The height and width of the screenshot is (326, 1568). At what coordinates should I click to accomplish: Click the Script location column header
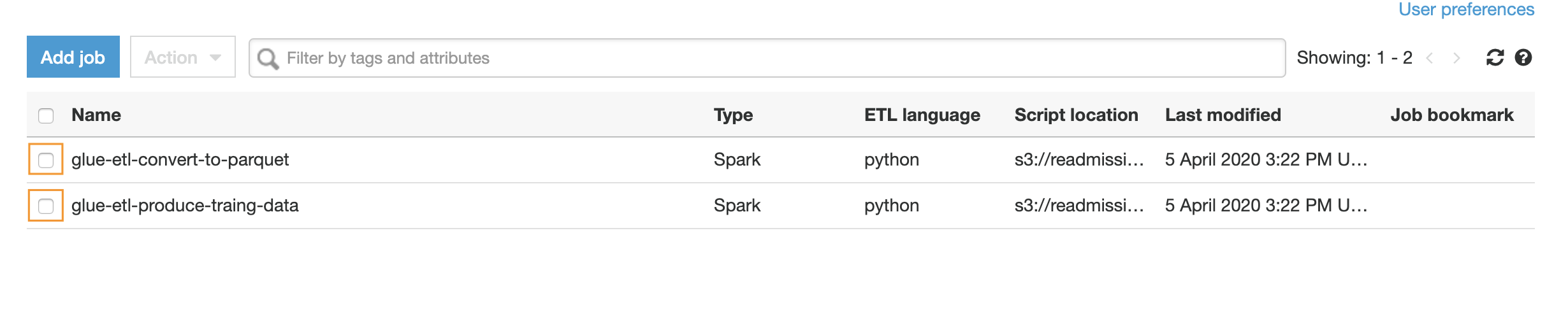[1077, 115]
